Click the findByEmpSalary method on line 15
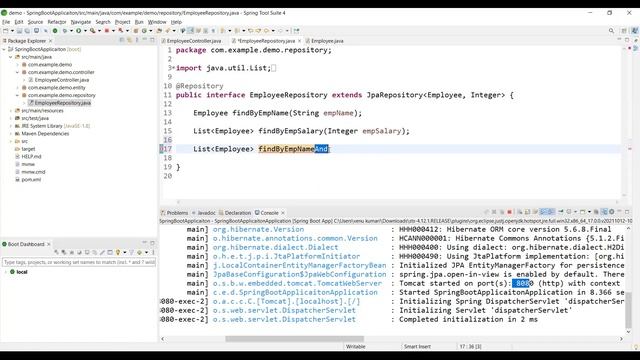640x360 pixels. (x=290, y=131)
